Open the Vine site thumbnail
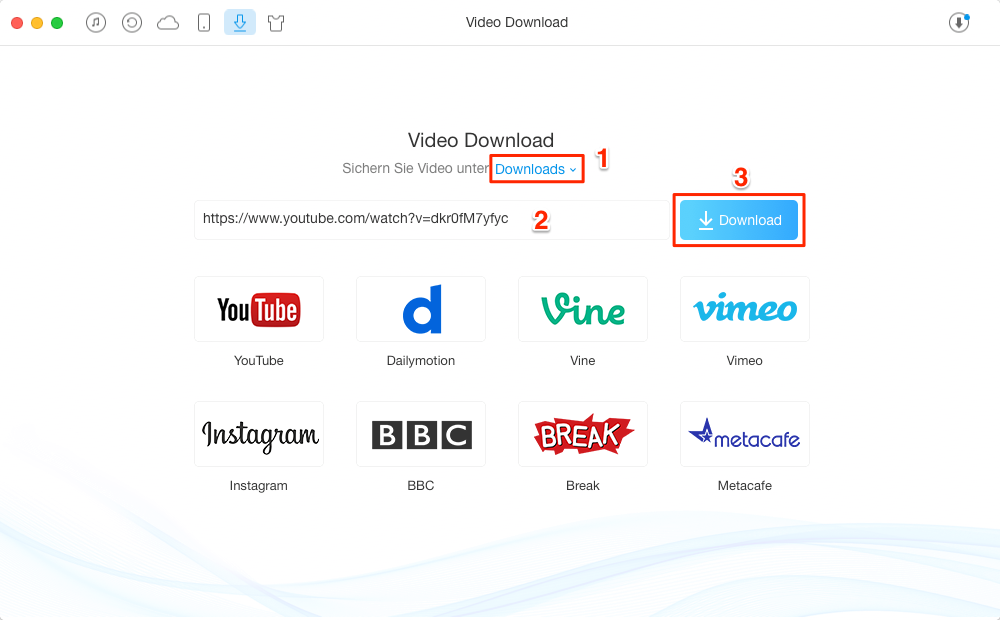The width and height of the screenshot is (1000, 620). click(x=583, y=309)
